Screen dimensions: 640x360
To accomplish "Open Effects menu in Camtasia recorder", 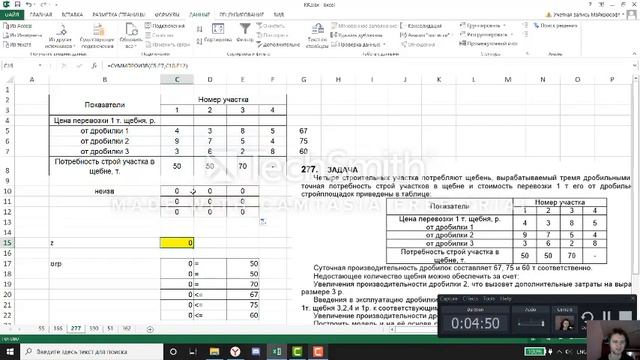I will [x=471, y=299].
